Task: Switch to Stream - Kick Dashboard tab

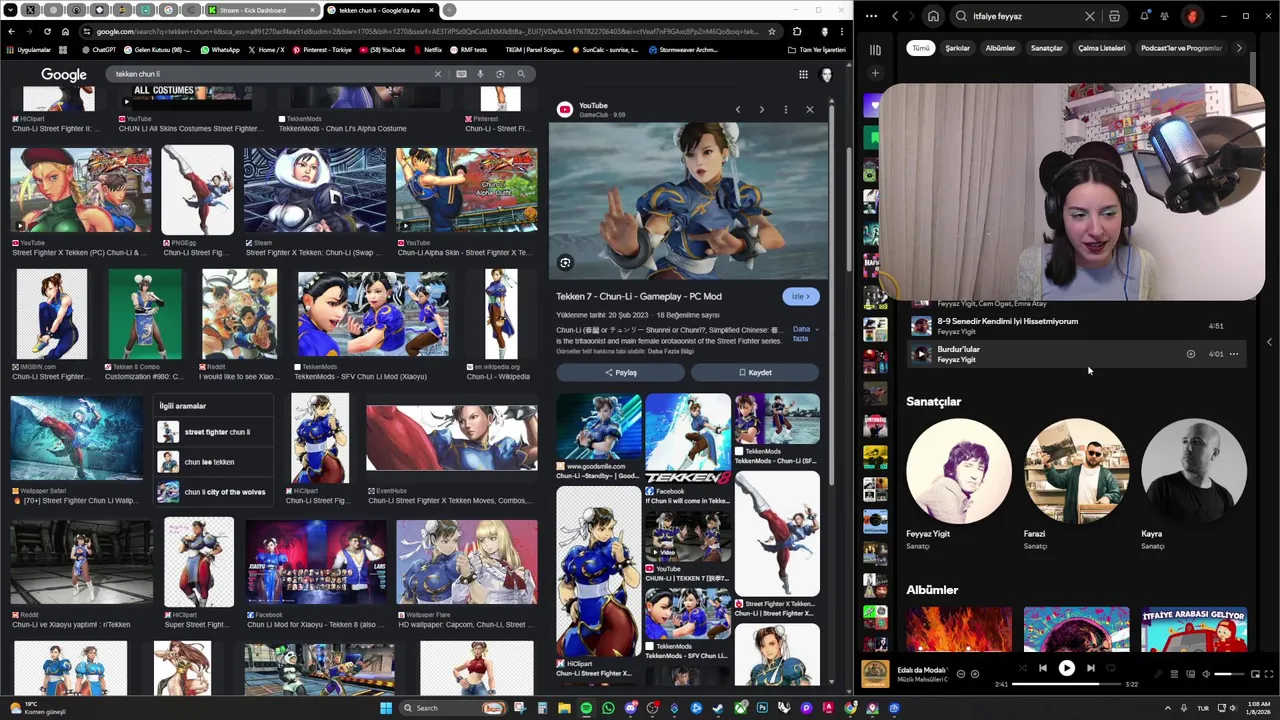Action: tap(261, 10)
